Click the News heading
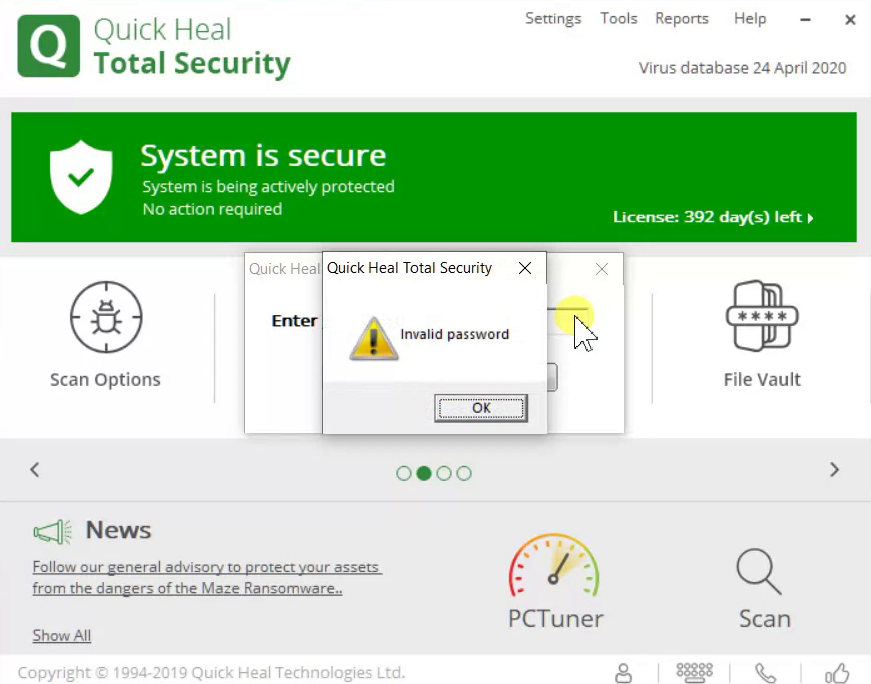871x684 pixels. pyautogui.click(x=118, y=530)
